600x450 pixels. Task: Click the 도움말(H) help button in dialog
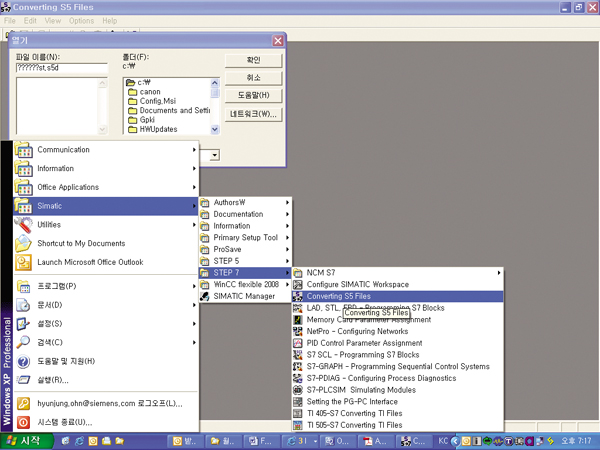click(253, 96)
